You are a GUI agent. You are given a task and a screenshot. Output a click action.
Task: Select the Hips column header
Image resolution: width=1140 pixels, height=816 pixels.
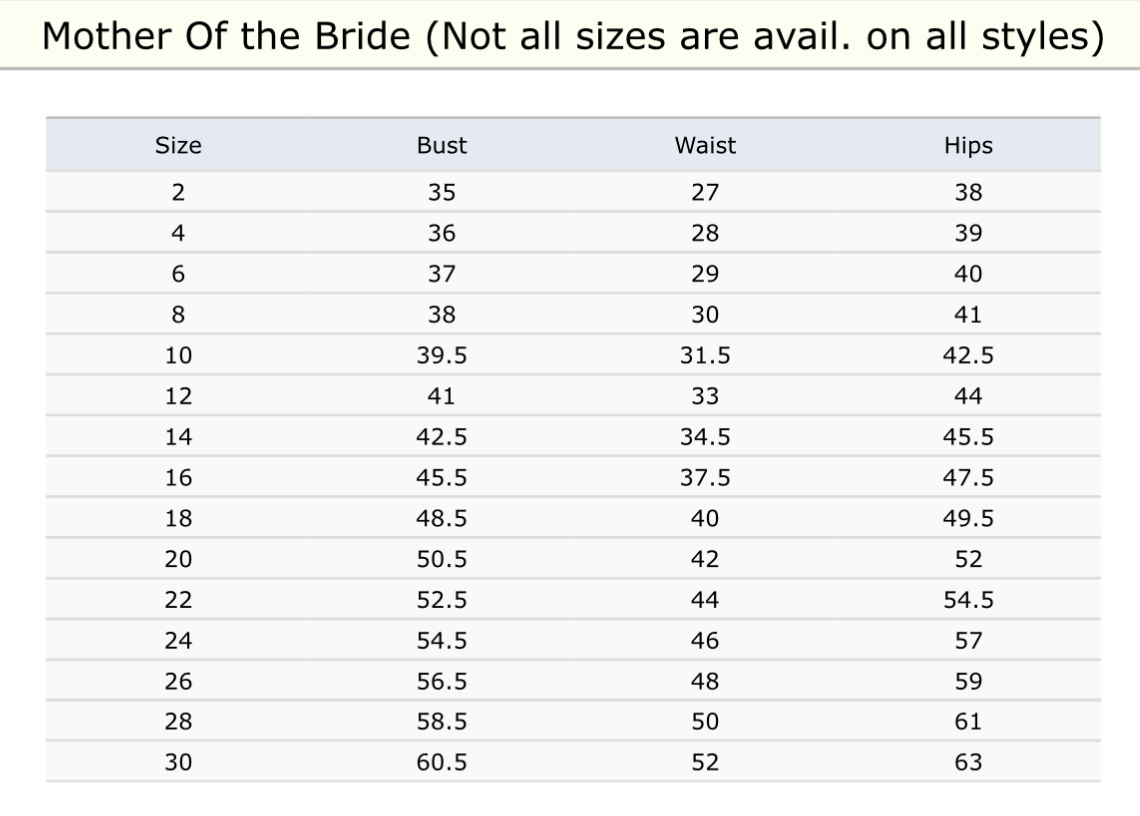(968, 146)
